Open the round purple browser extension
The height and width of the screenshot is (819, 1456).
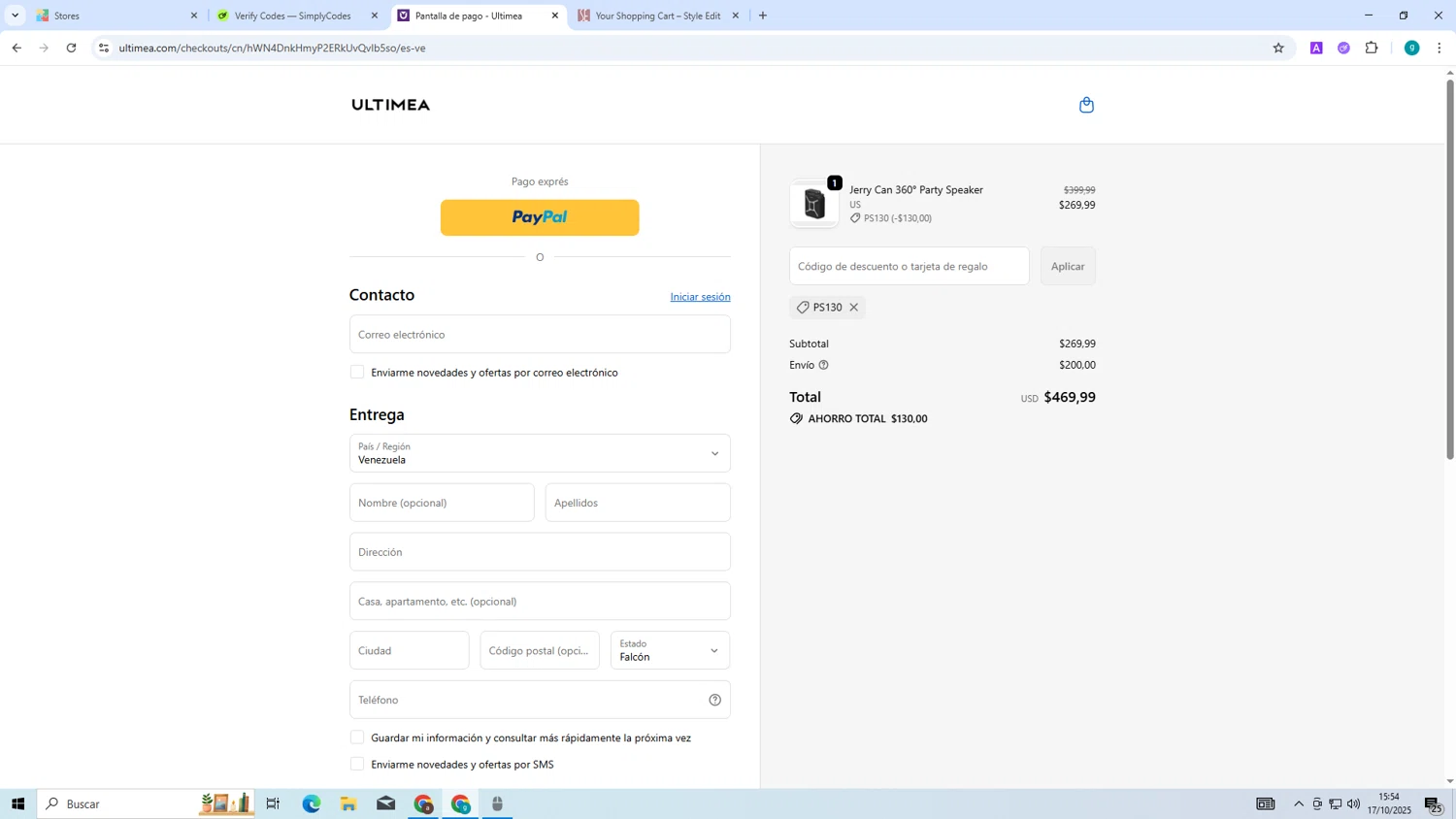pyautogui.click(x=1343, y=48)
